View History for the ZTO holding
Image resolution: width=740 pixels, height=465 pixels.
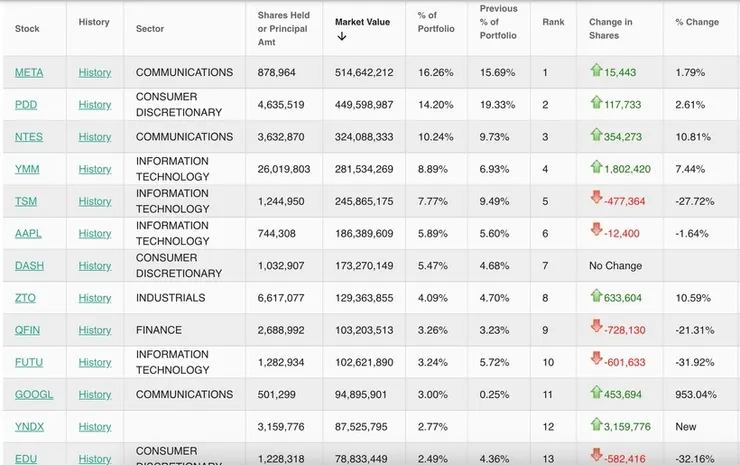click(95, 298)
